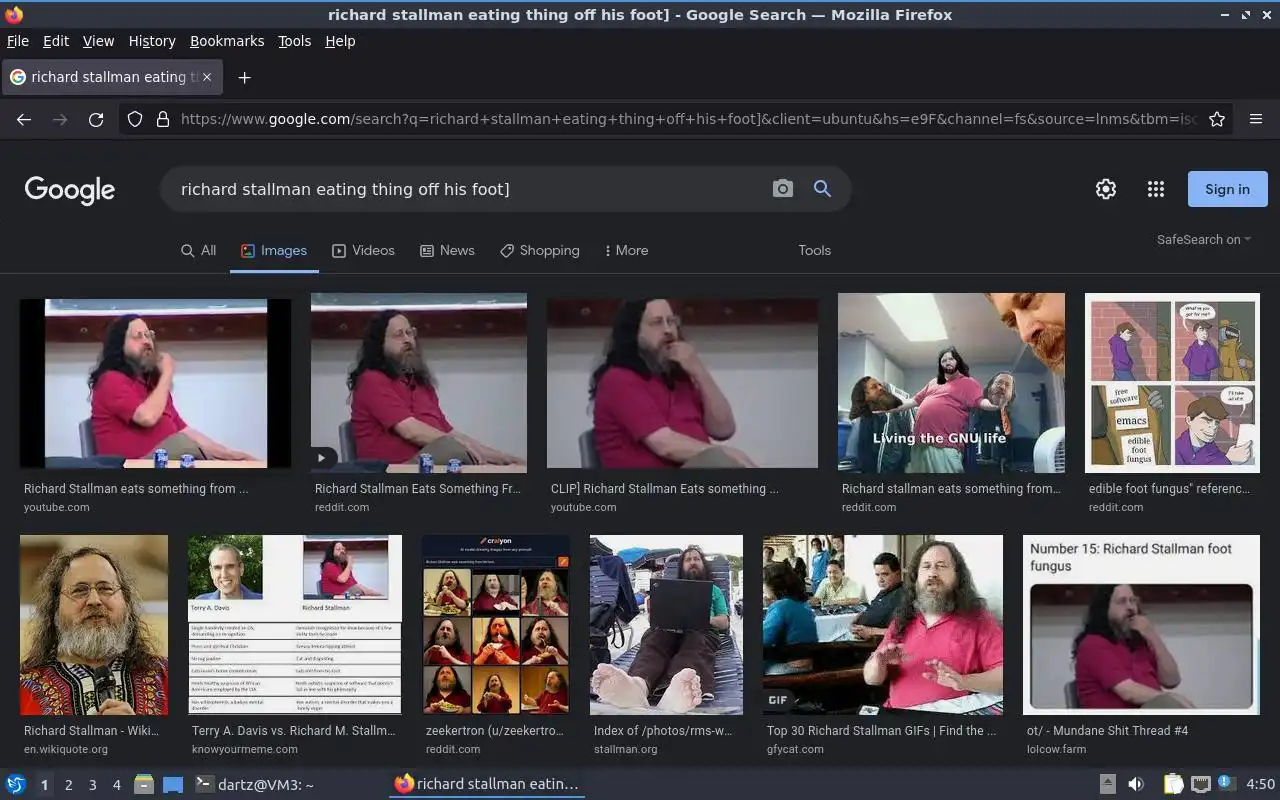
Task: Open Richard Stallman Eats Something Fr... reddit link
Action: tap(418, 489)
